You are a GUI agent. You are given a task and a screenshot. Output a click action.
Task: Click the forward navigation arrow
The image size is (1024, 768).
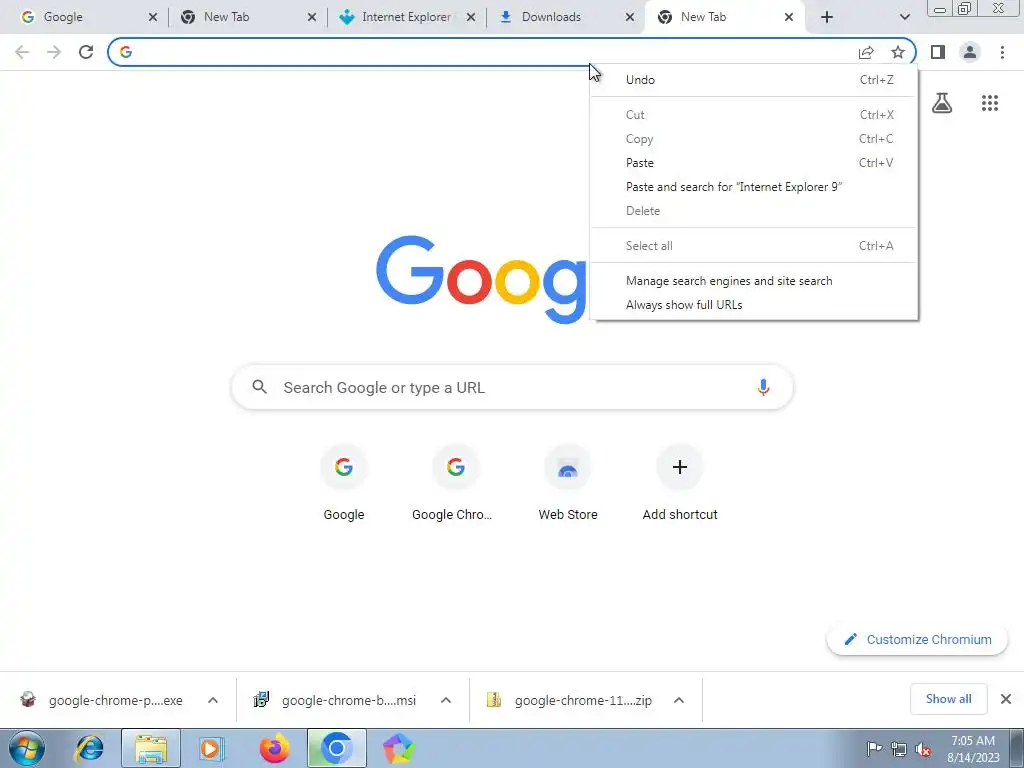[54, 52]
